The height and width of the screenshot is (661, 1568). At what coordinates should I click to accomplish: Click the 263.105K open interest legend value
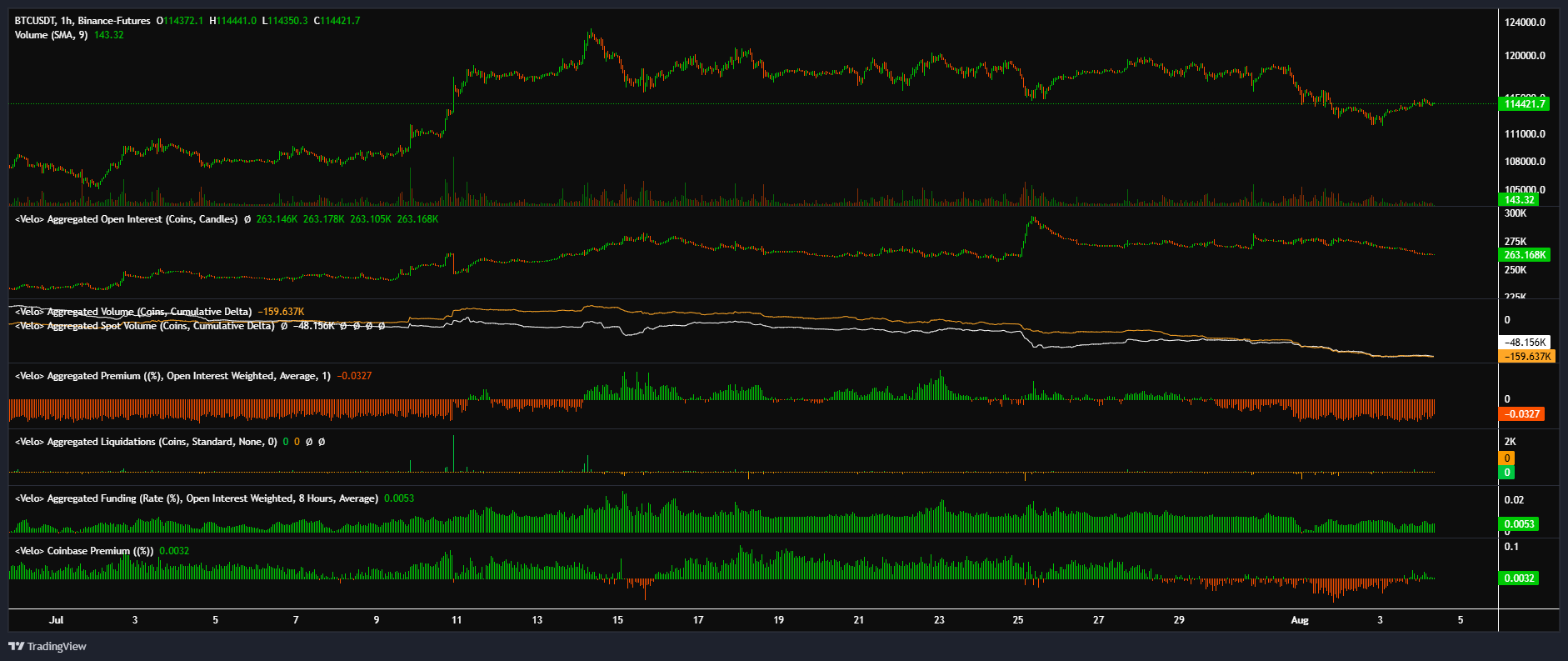(371, 219)
